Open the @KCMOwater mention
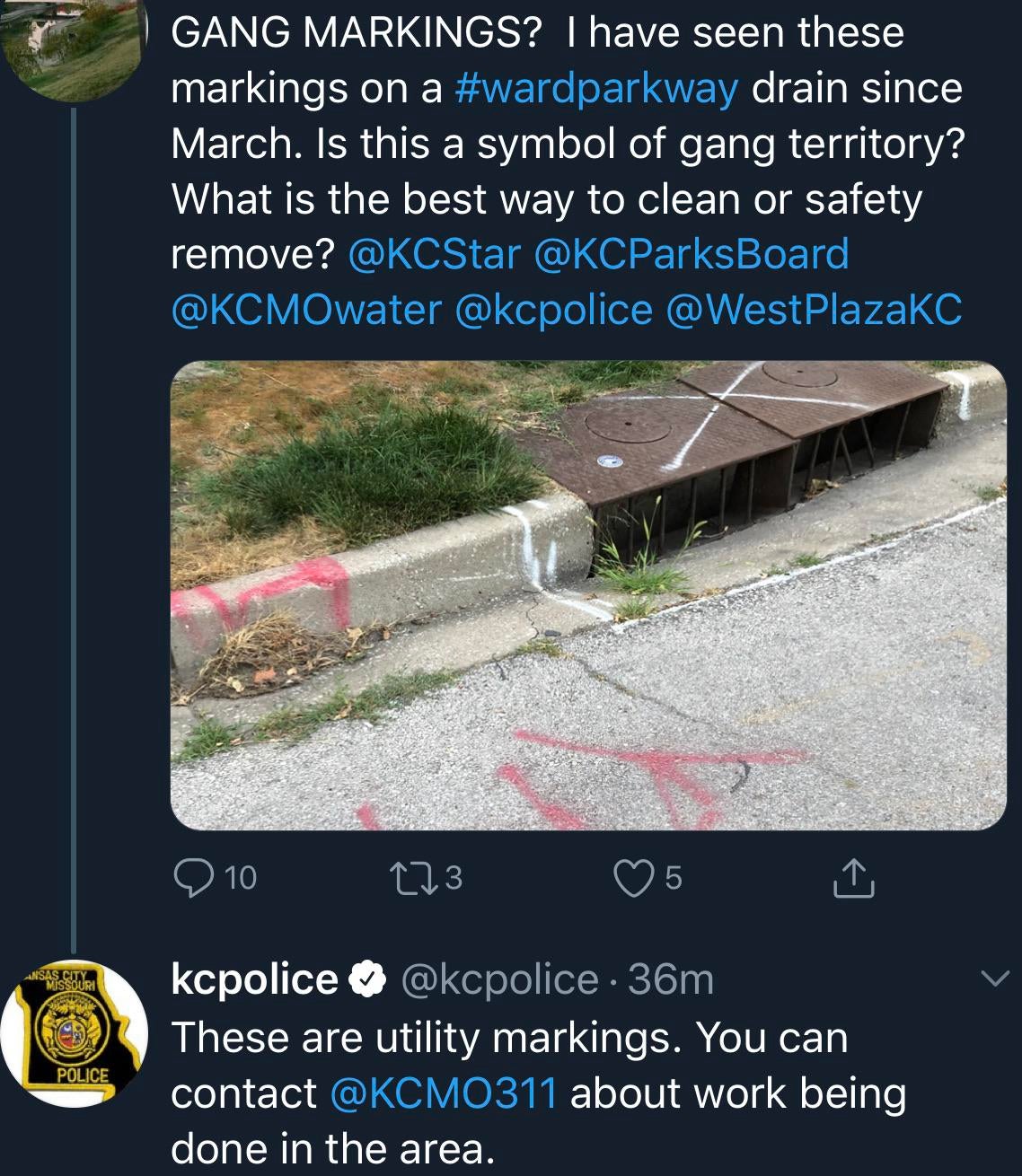The image size is (1022, 1176). tap(306, 310)
